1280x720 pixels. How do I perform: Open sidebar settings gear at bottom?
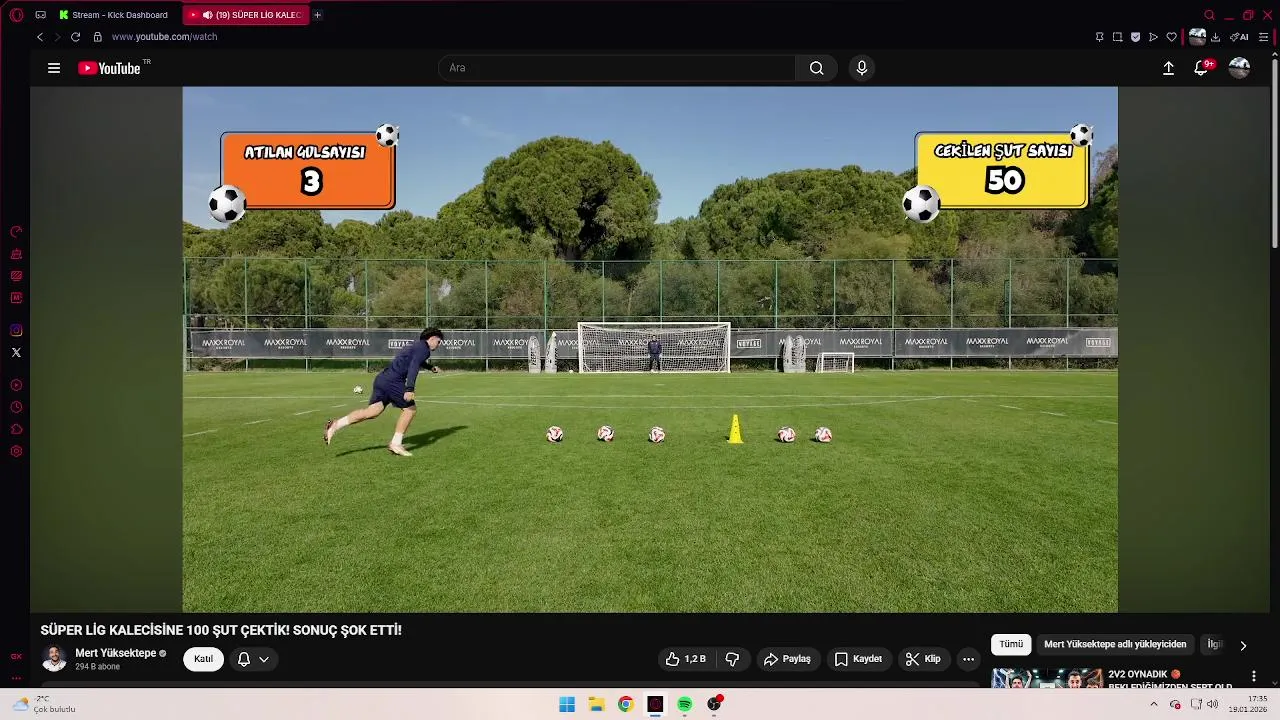coord(16,451)
